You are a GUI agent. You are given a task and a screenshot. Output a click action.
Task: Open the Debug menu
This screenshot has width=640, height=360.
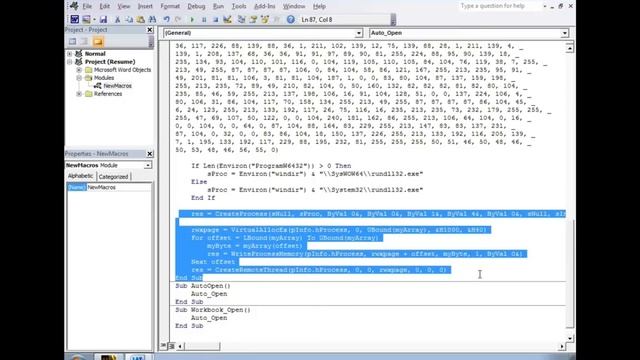(196, 6)
